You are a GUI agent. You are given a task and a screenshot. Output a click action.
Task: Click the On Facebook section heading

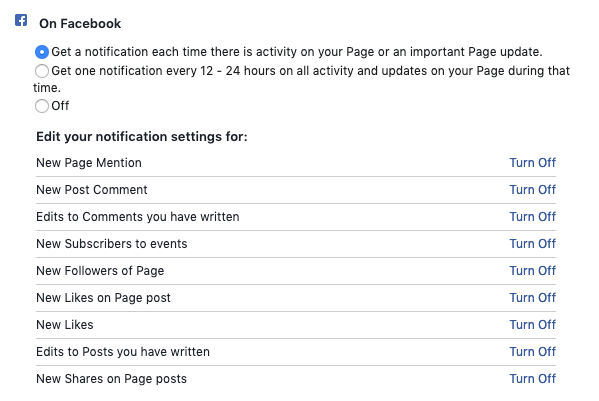point(80,24)
